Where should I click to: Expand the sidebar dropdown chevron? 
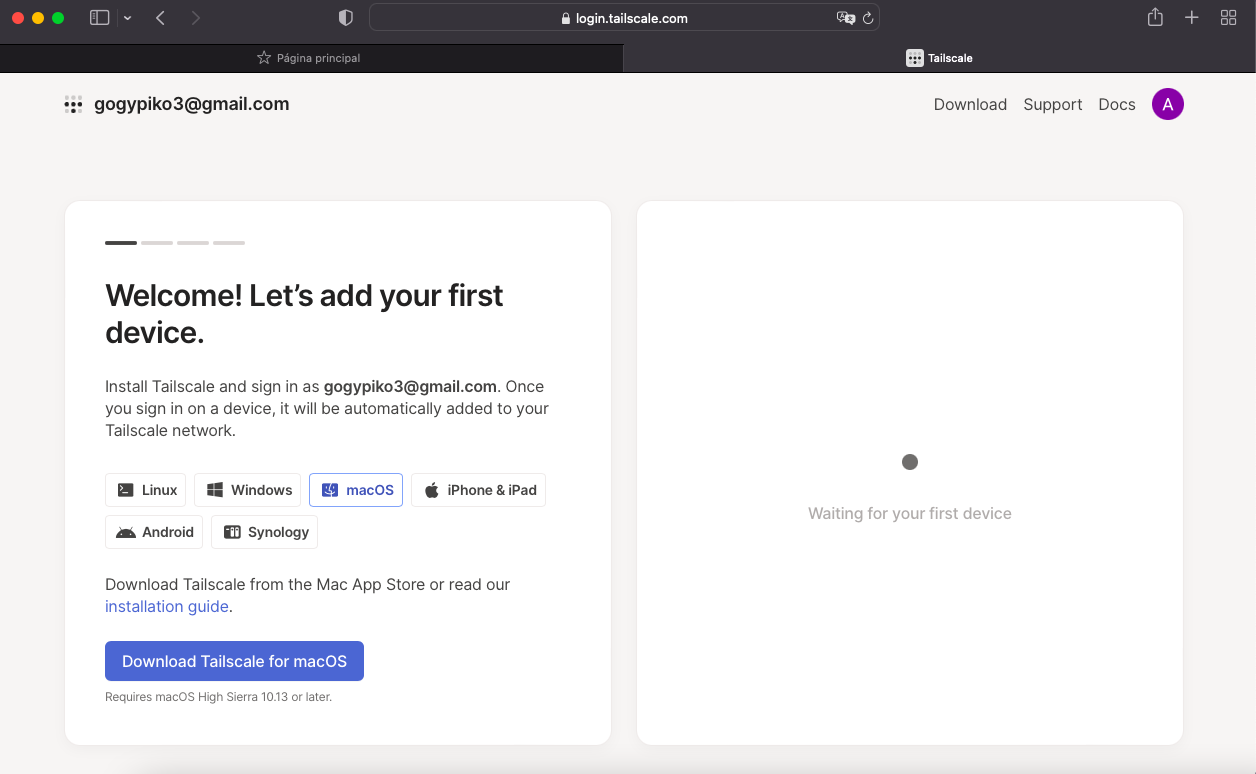click(x=127, y=18)
